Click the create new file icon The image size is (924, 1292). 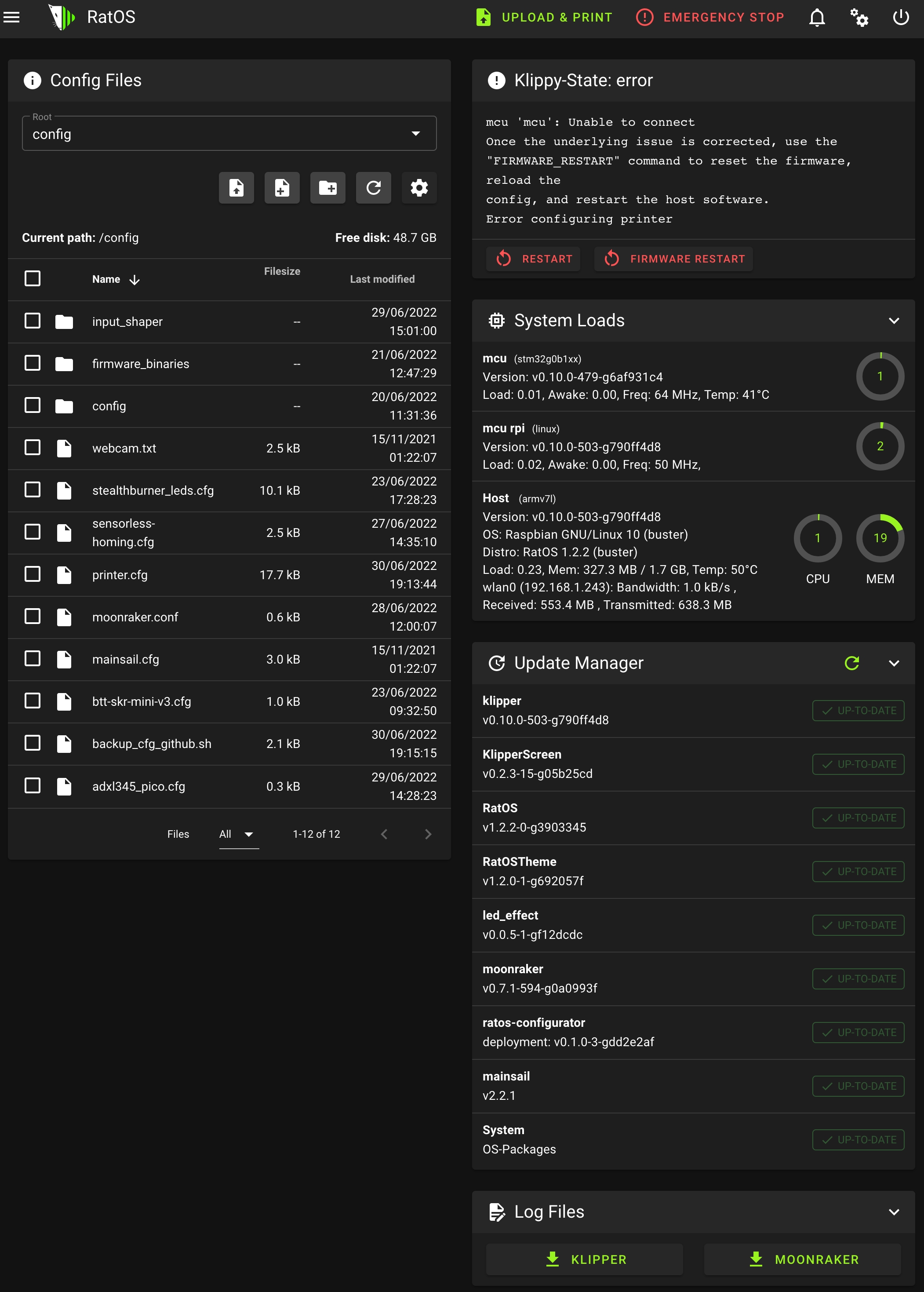[x=282, y=187]
